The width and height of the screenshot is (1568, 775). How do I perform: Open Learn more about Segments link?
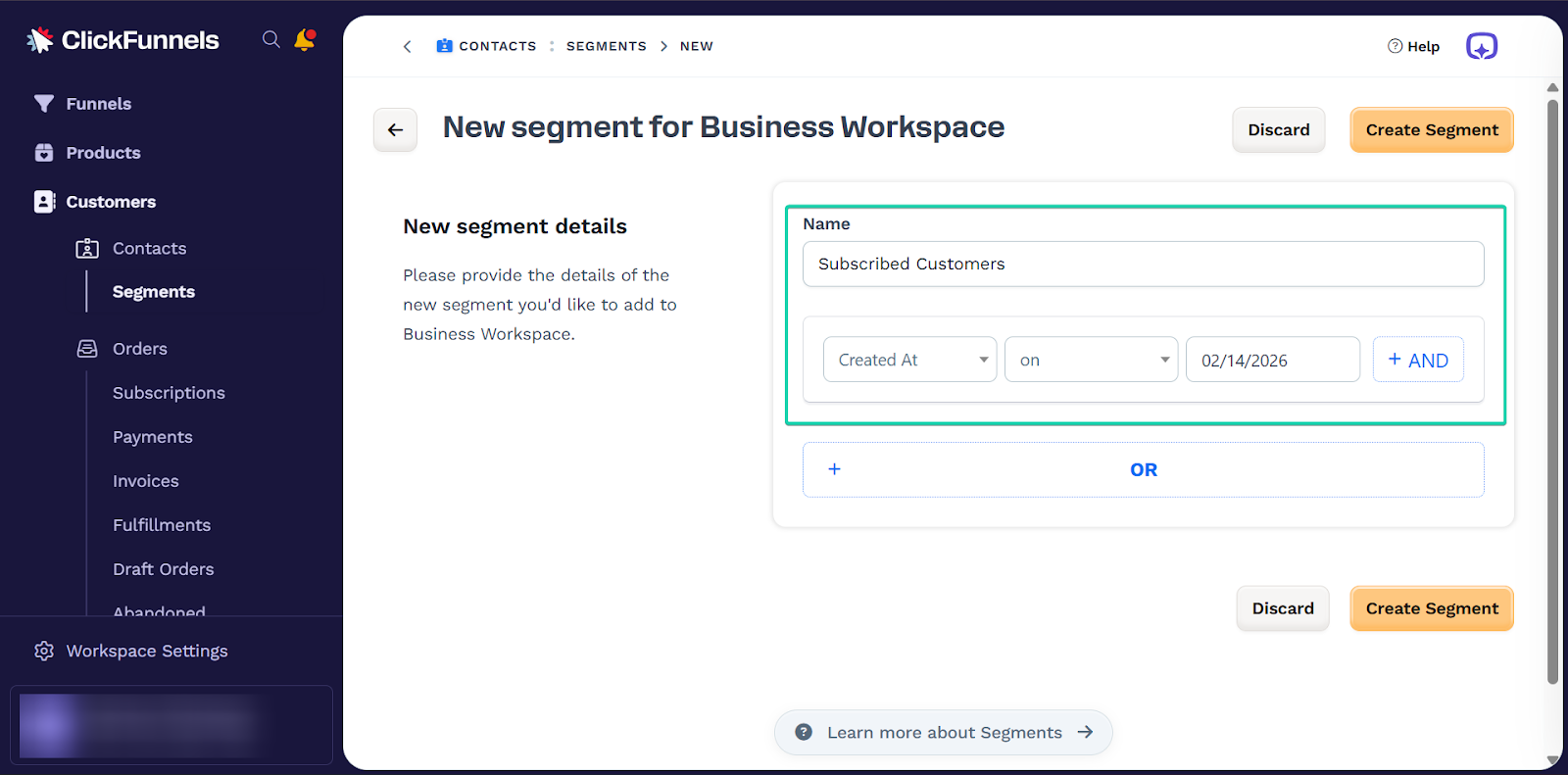point(944,732)
